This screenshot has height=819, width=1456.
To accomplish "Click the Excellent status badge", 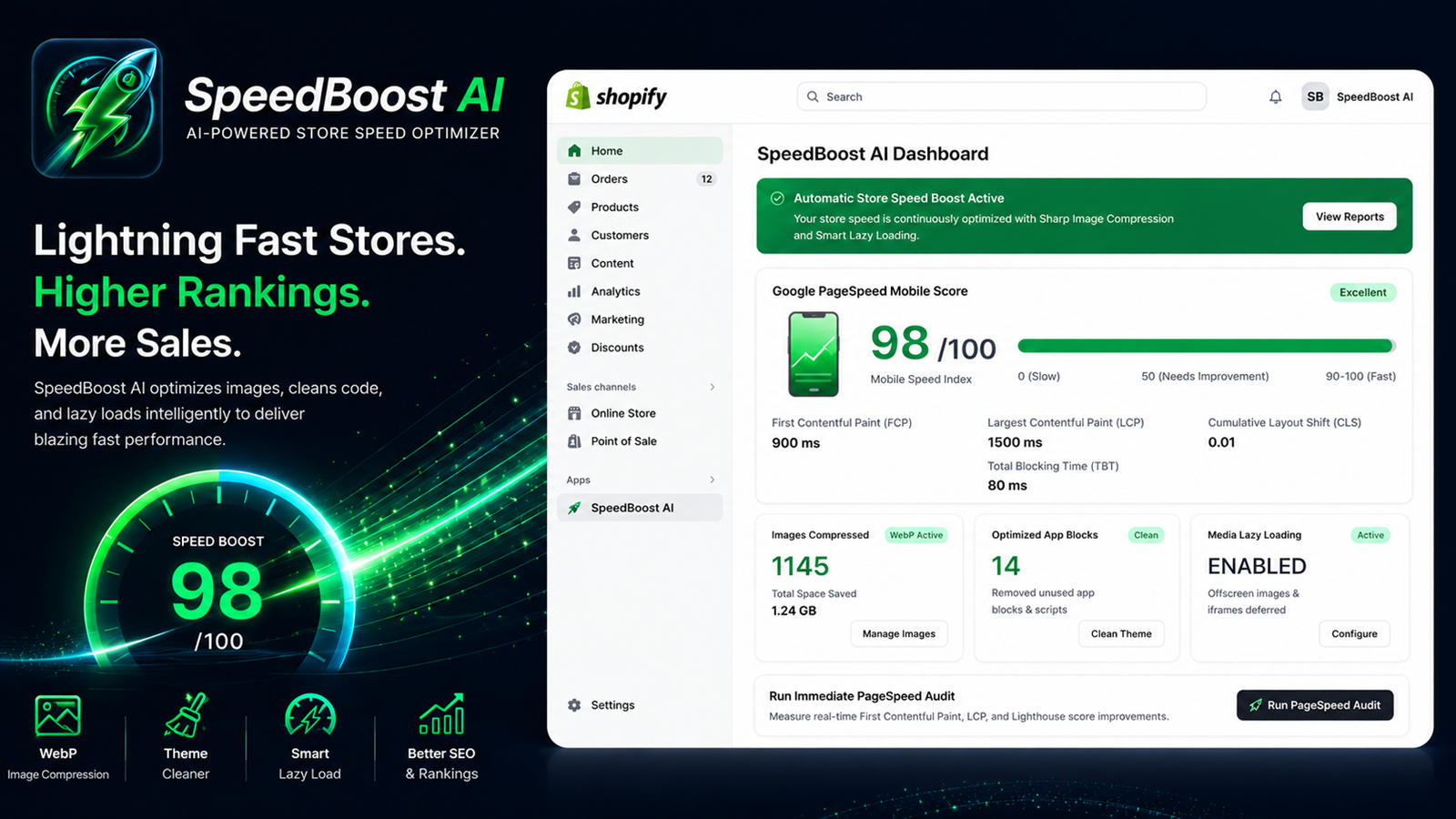I will 1363,292.
